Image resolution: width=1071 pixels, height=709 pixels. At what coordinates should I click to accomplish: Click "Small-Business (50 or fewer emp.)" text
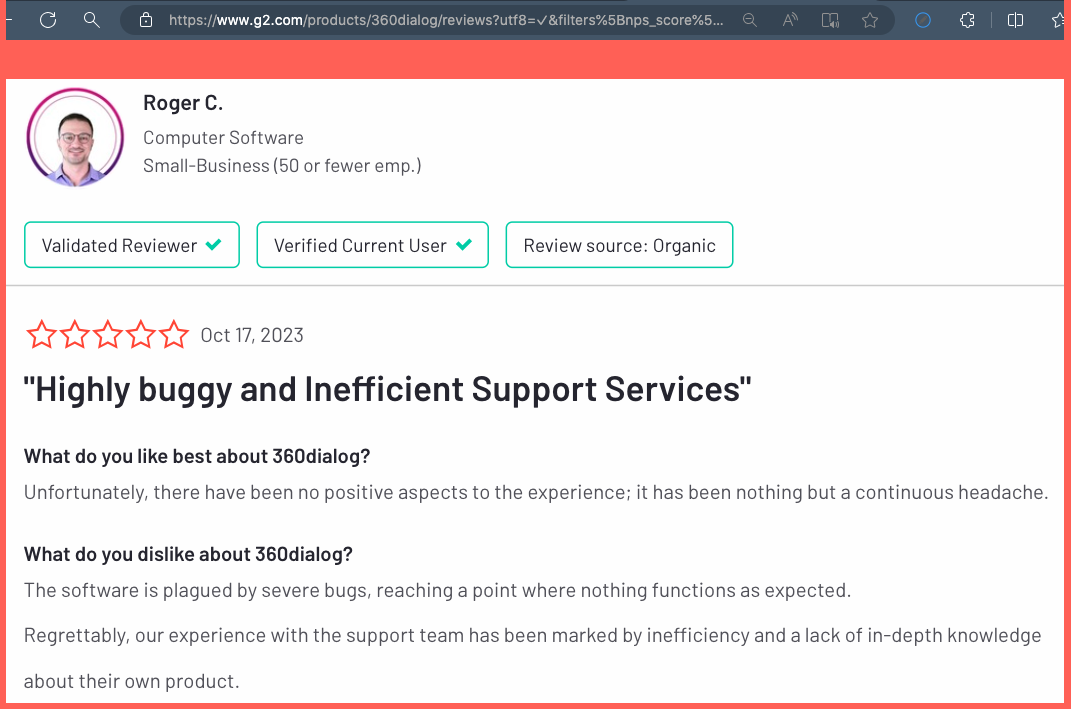point(282,166)
